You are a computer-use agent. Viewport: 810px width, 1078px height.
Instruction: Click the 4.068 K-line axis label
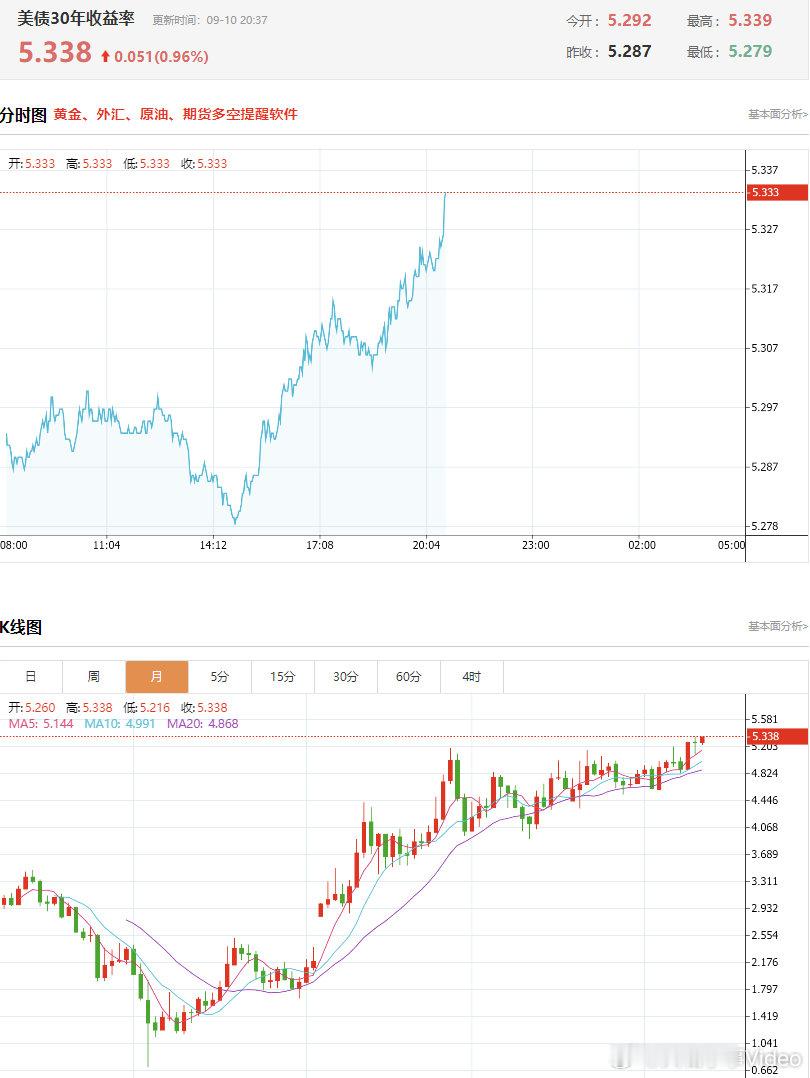tap(765, 827)
